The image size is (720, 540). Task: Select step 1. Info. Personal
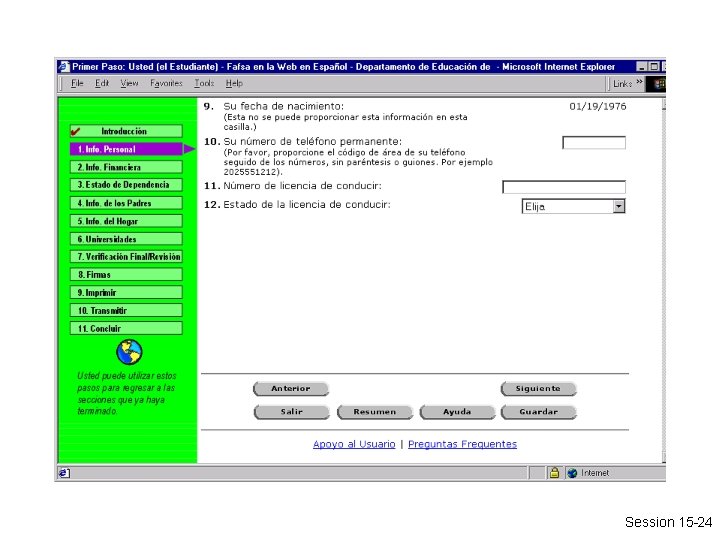click(126, 149)
